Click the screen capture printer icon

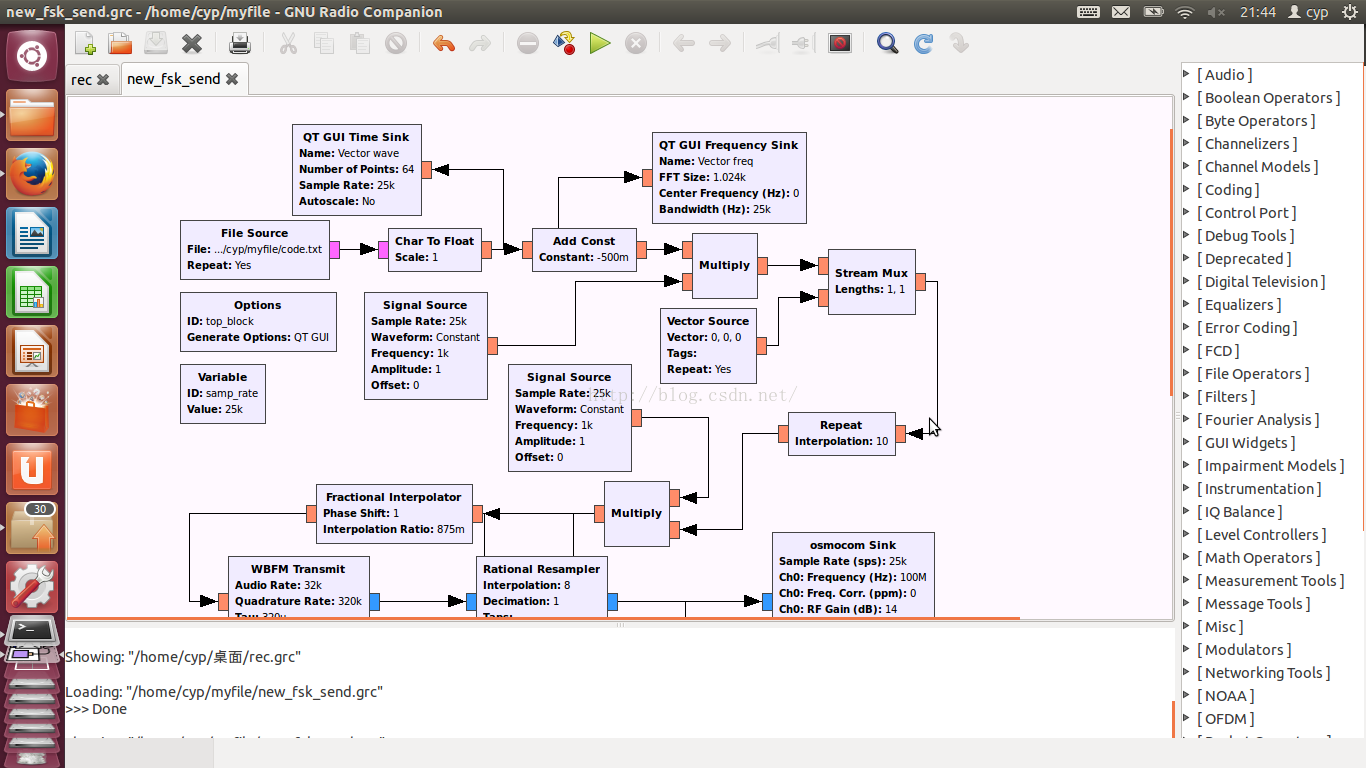[x=240, y=43]
